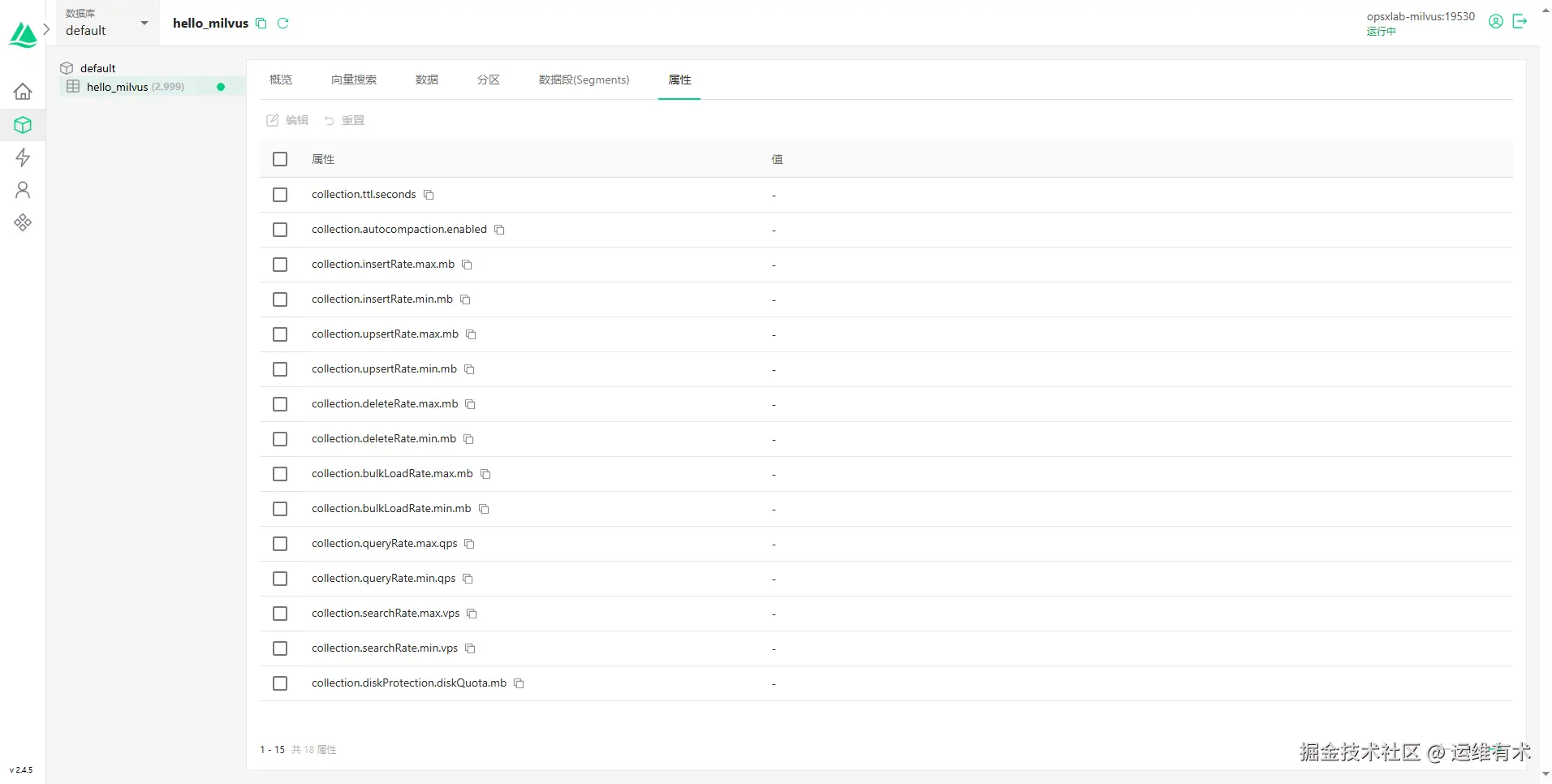Check the collection.diskProtection.diskQuota.mb row checkbox
Screen dimensions: 1552x784
[x=280, y=683]
